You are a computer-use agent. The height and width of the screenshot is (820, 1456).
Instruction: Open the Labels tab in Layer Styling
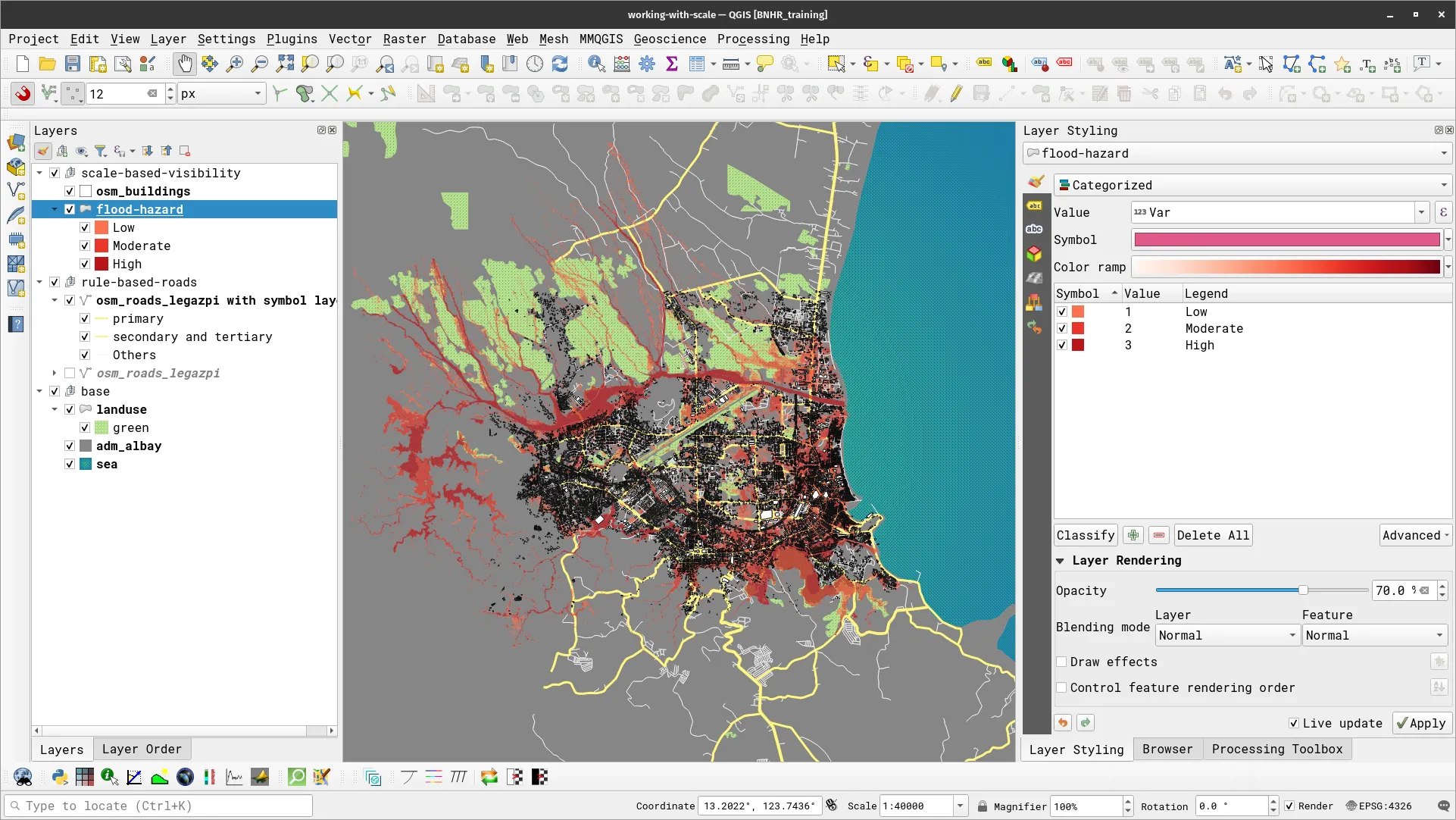1035,205
